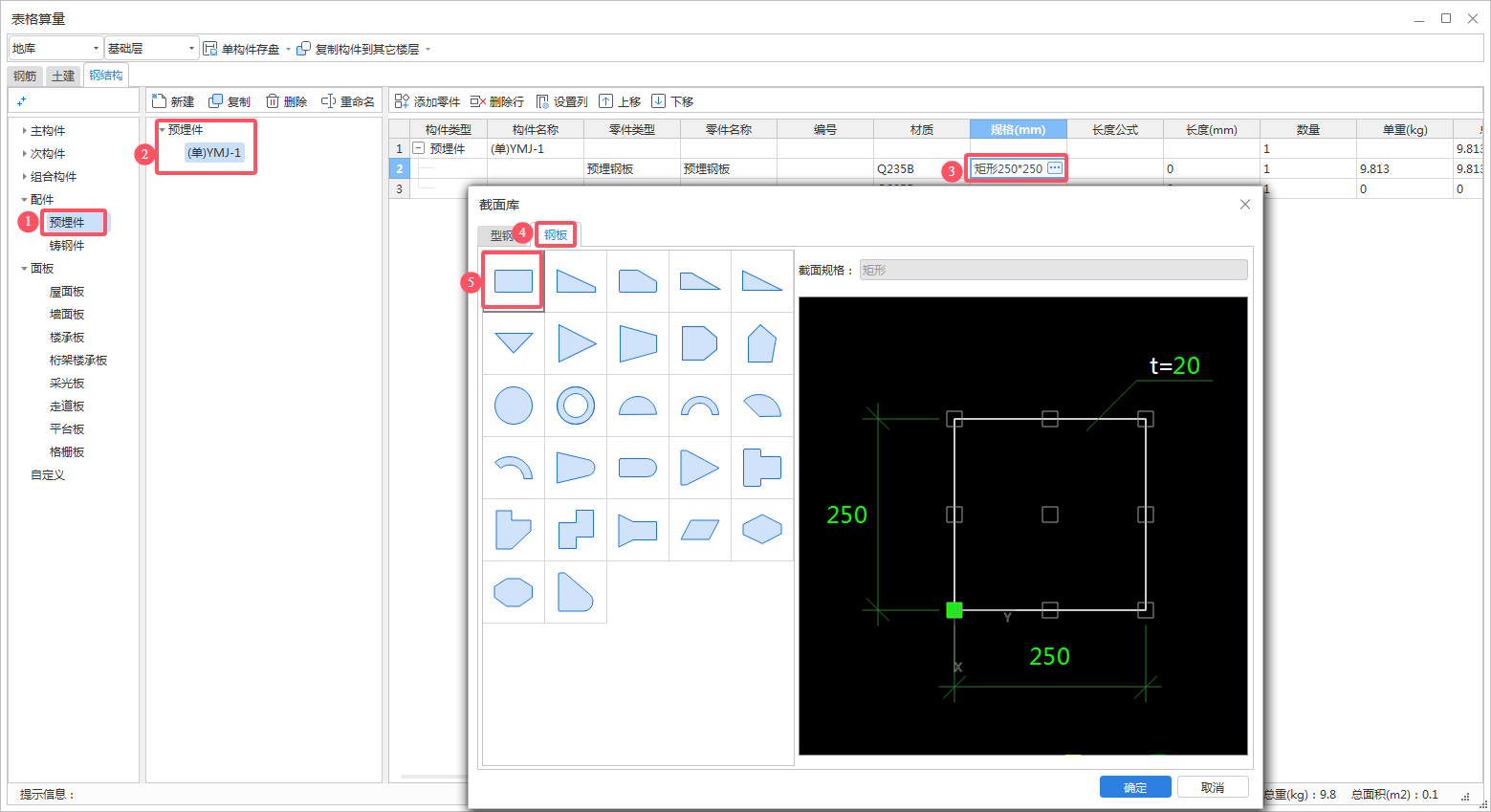1491x812 pixels.
Task: Collapse the 面板 tree node
Action: click(25, 268)
